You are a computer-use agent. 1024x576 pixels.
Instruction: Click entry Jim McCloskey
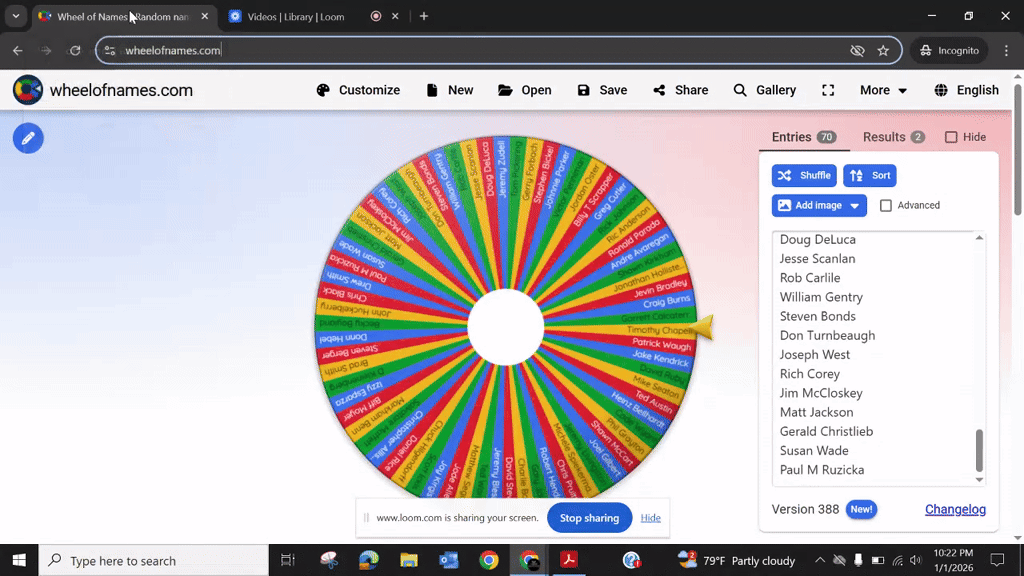click(x=821, y=393)
